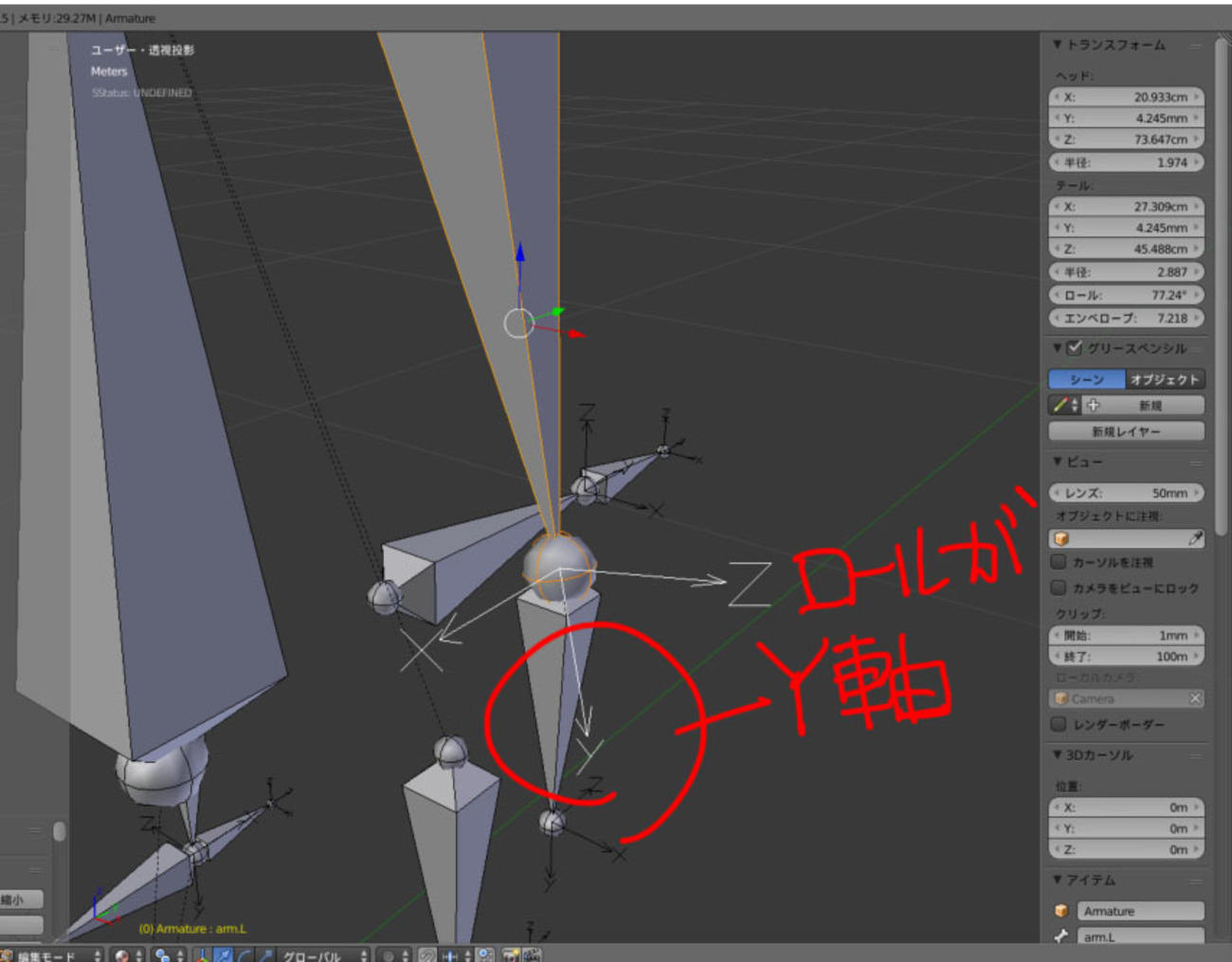The height and width of the screenshot is (962, 1232).
Task: Collapse the アイテム panel
Action: (1058, 880)
